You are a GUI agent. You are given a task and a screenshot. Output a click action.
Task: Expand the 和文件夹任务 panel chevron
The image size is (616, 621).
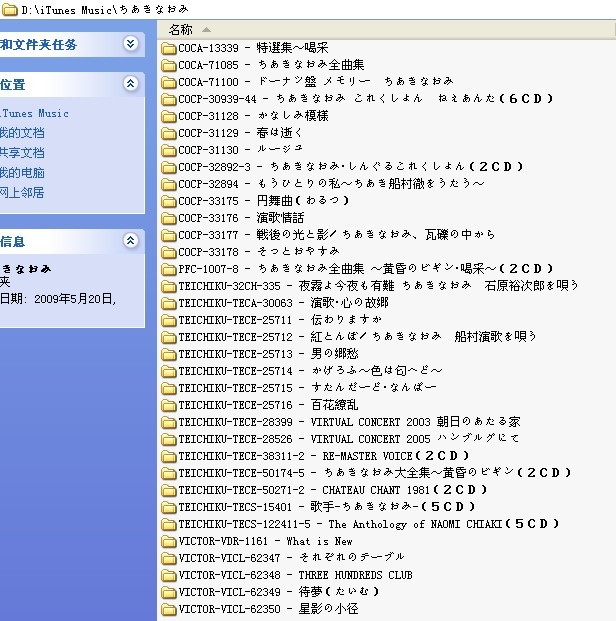[131, 43]
